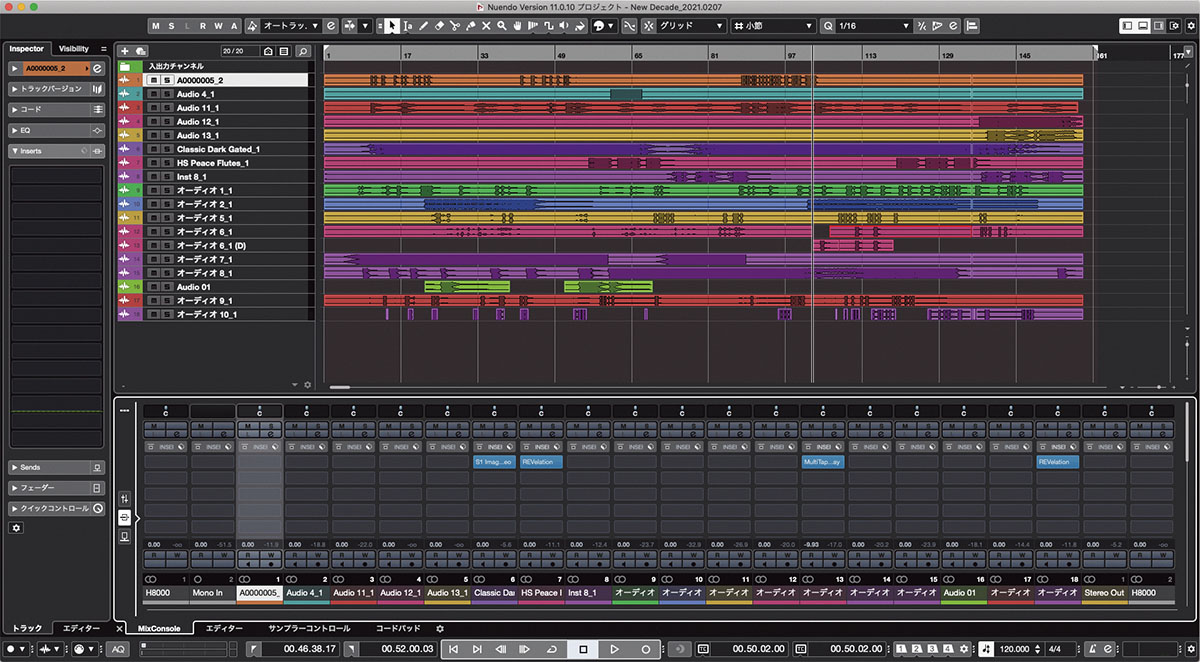Toggle the Cycle loop transport button
1200x662 pixels.
552,649
